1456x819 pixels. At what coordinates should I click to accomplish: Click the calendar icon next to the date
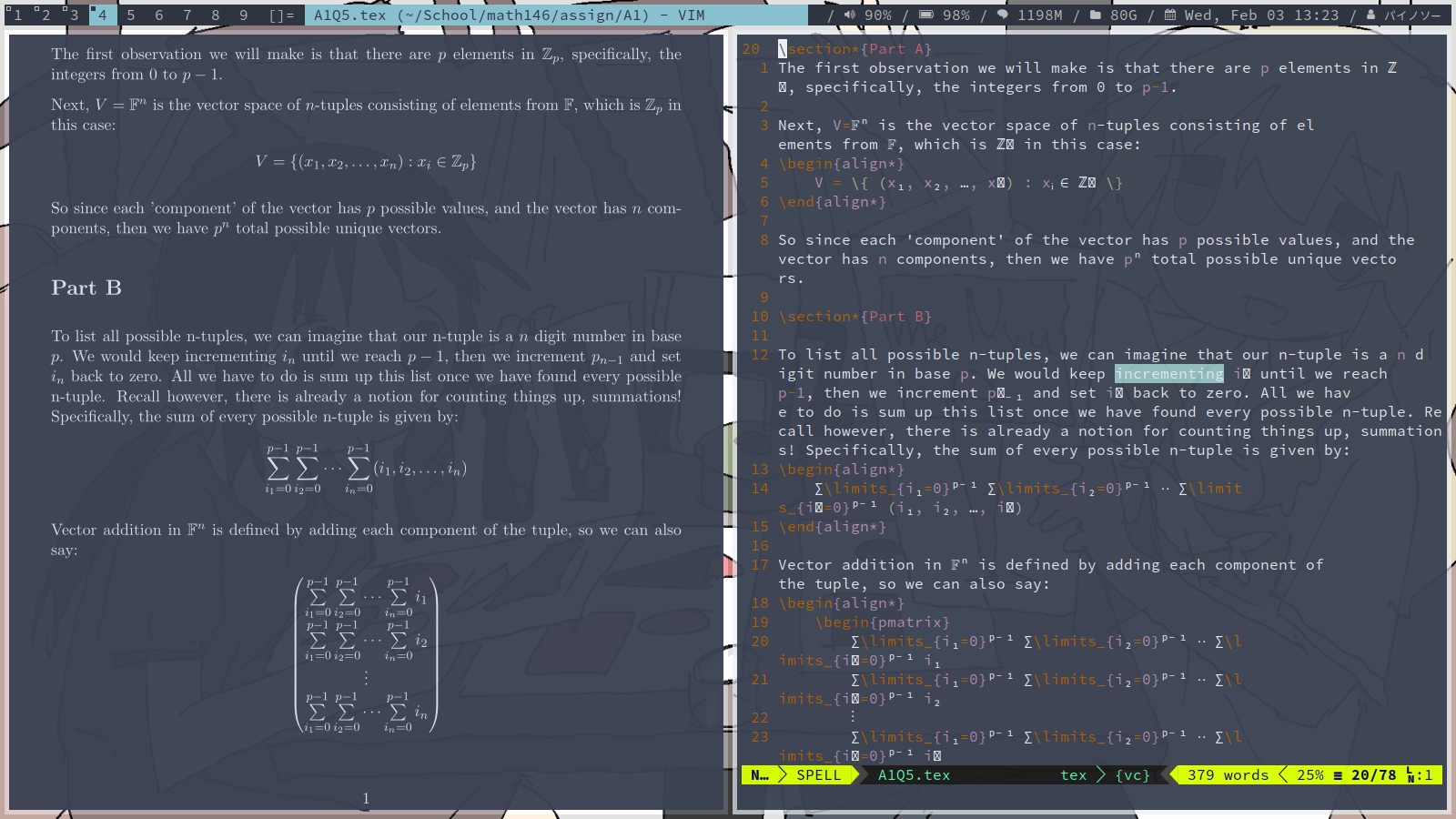coord(1170,15)
